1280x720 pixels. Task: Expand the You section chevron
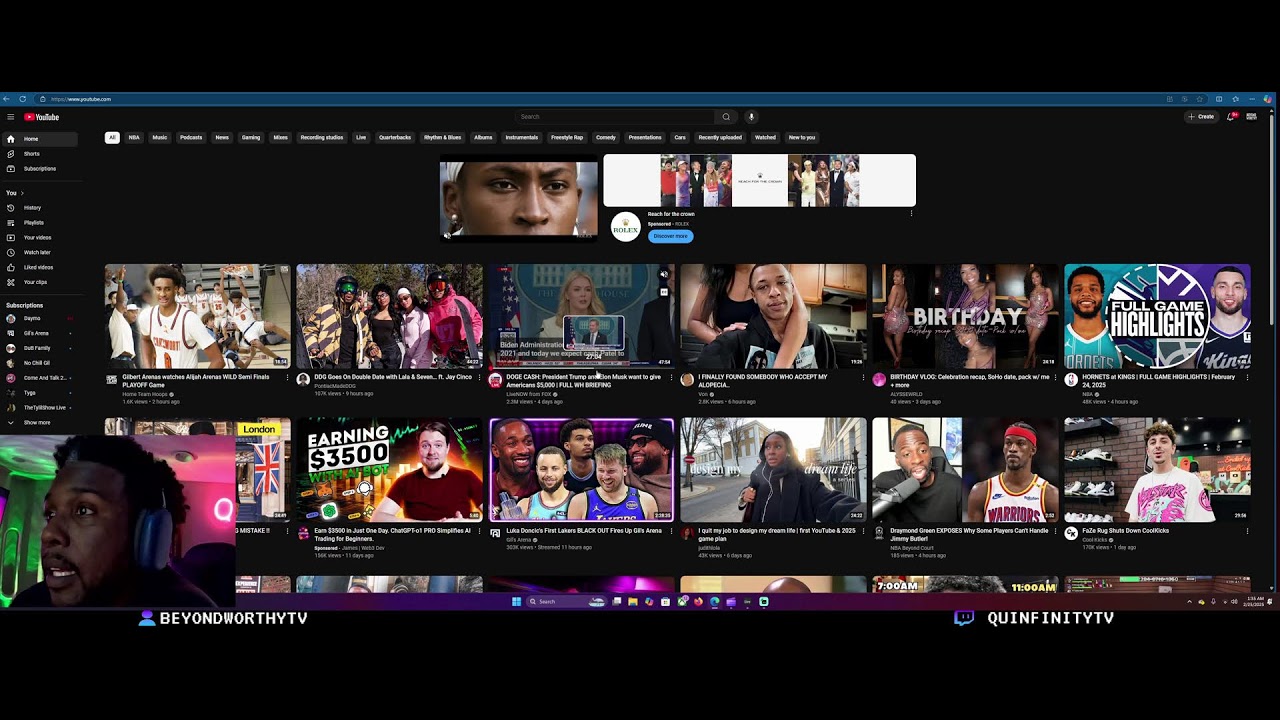pyautogui.click(x=22, y=193)
